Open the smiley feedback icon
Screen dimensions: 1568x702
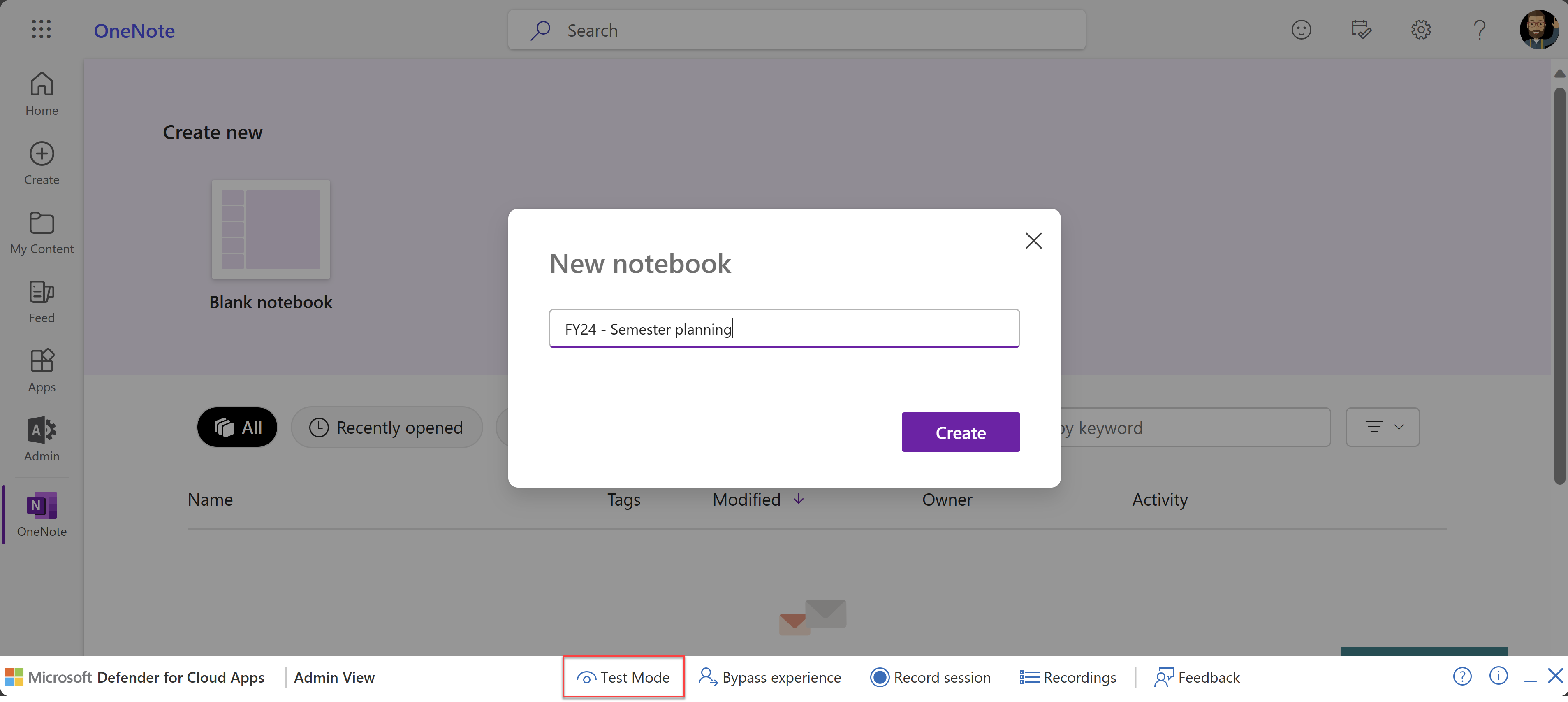(1301, 30)
